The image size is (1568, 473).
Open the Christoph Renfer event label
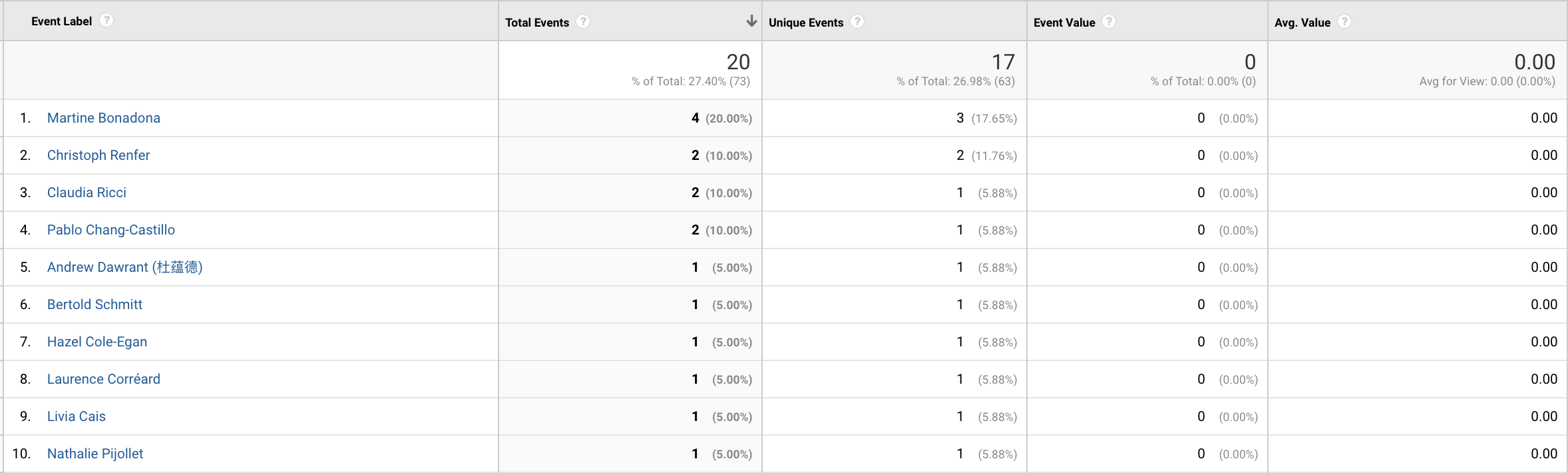tap(98, 155)
